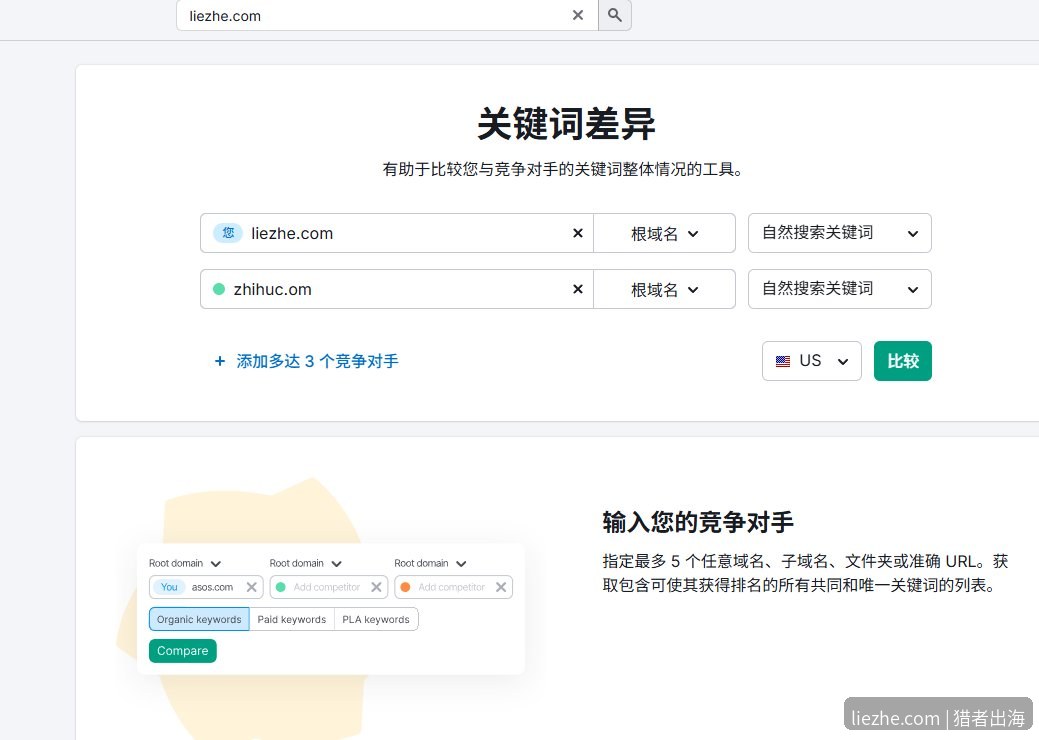Click green dot beside zhihuc.om
This screenshot has width=1039, height=740.
[x=219, y=289]
